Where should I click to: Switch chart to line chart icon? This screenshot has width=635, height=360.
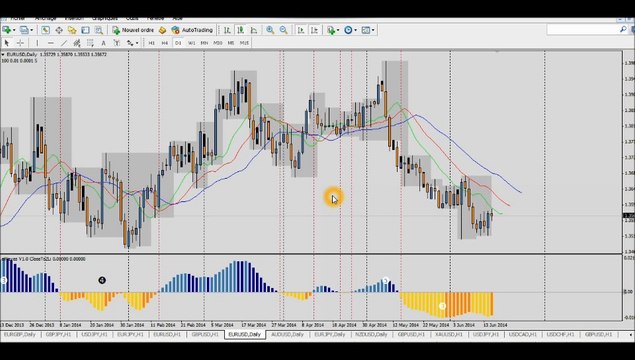click(x=254, y=30)
